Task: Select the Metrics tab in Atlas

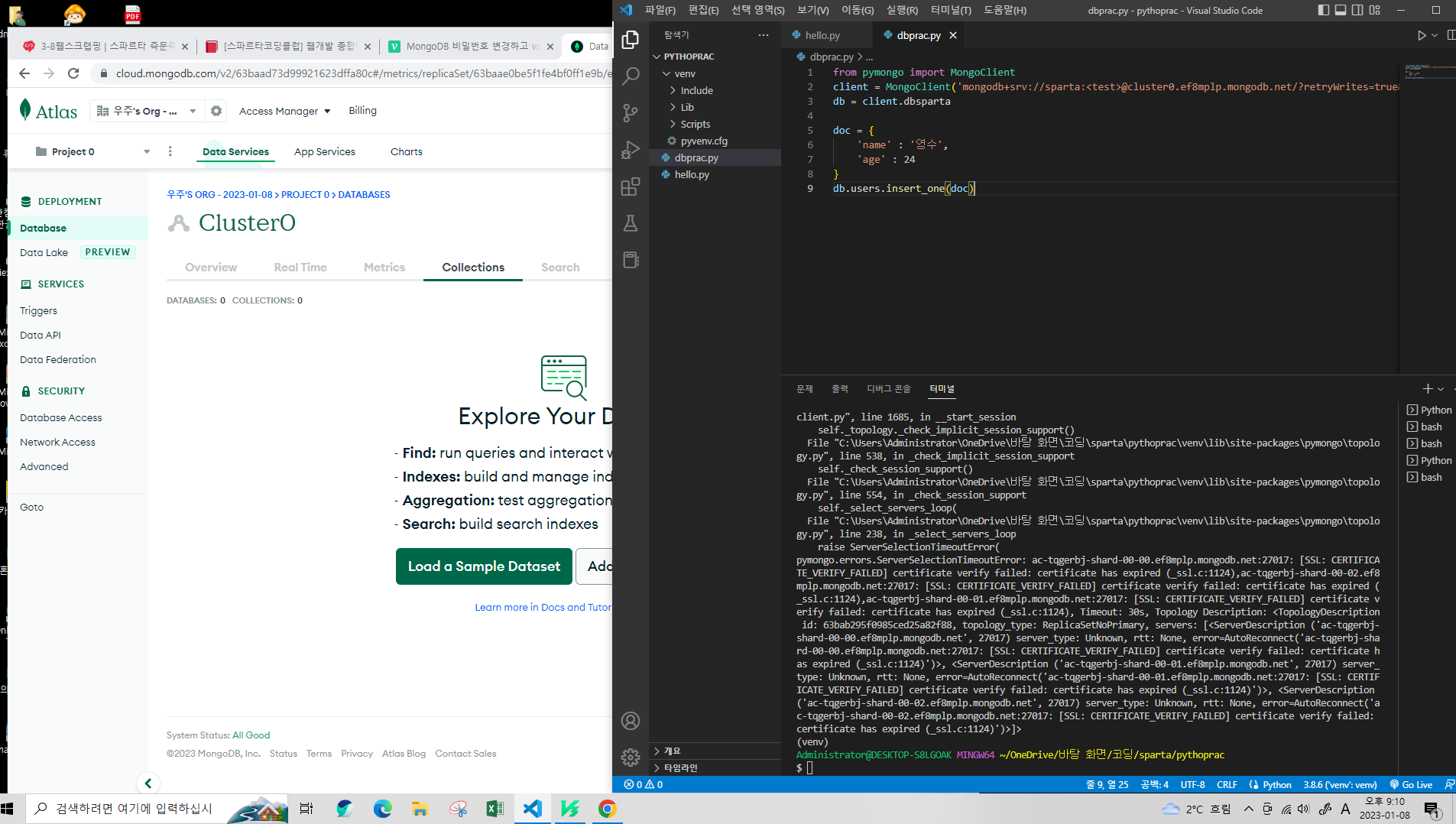Action: 384,268
